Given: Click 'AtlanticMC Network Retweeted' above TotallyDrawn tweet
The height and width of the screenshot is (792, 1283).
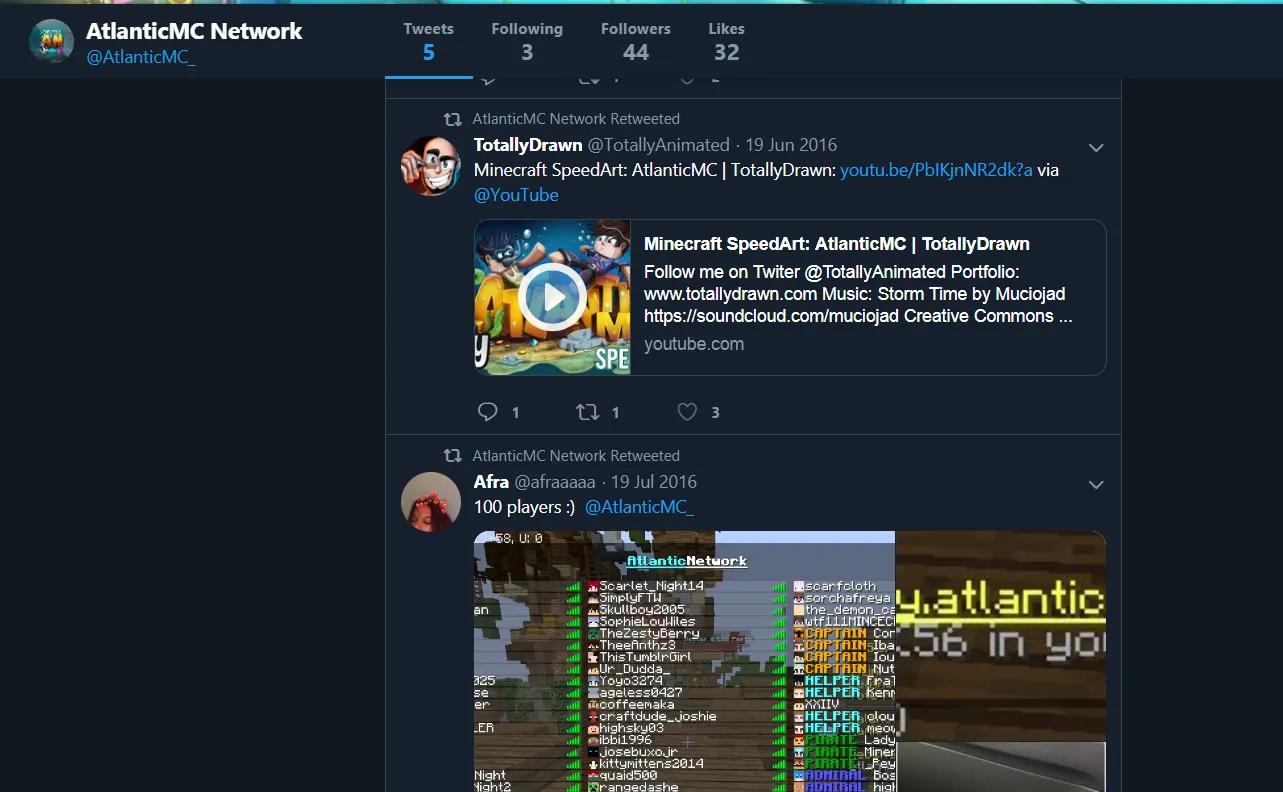Looking at the screenshot, I should pos(576,119).
